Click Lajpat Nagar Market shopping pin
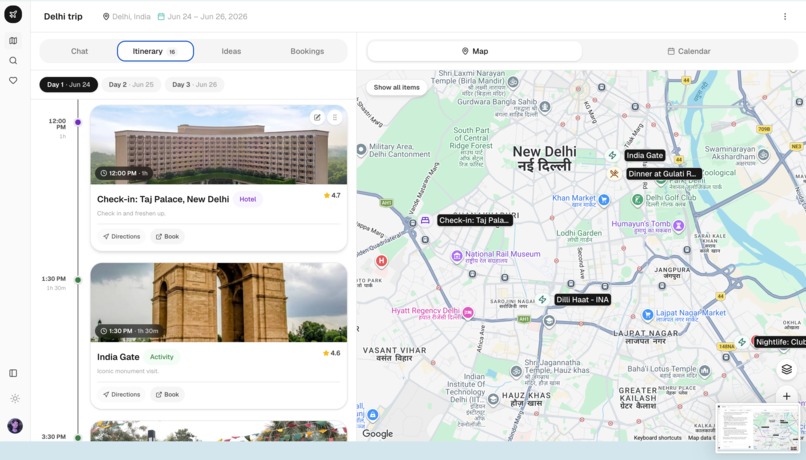This screenshot has width=806, height=460. (x=648, y=314)
